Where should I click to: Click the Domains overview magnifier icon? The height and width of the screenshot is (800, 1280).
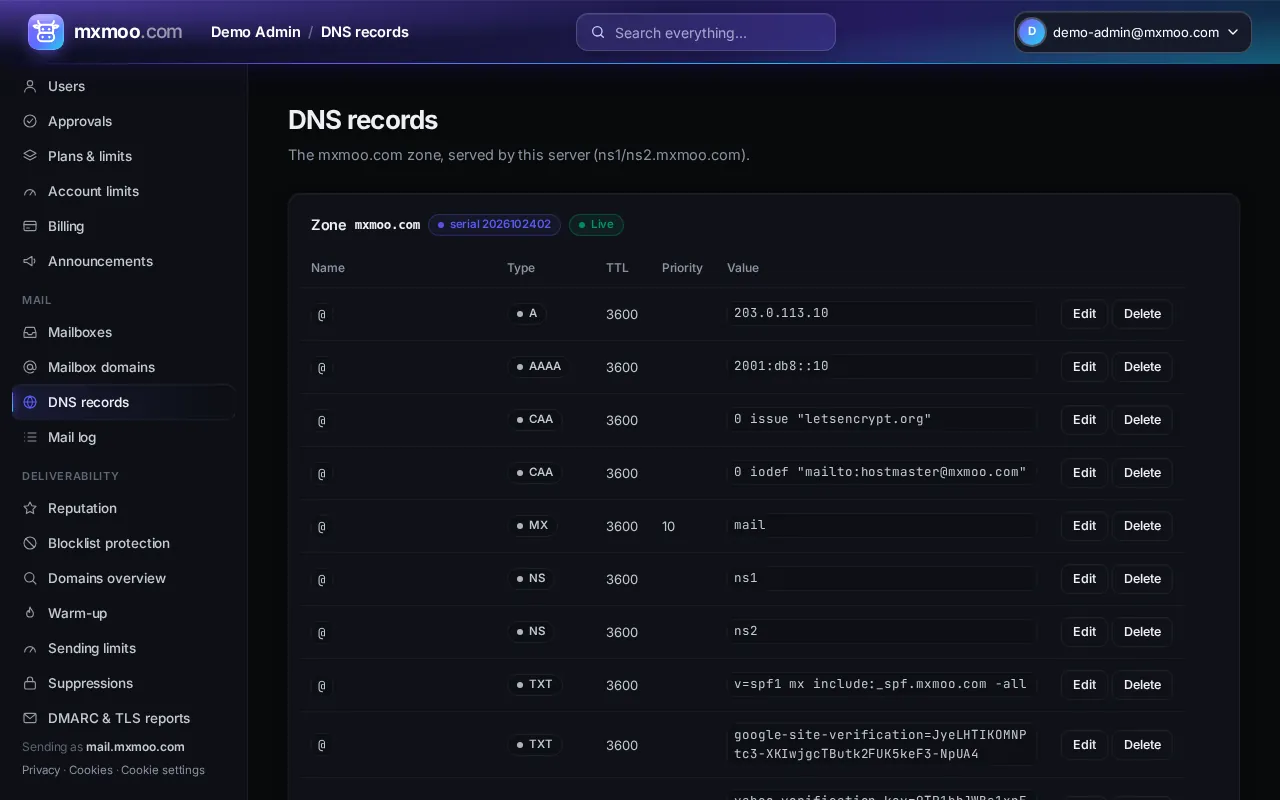tap(30, 578)
